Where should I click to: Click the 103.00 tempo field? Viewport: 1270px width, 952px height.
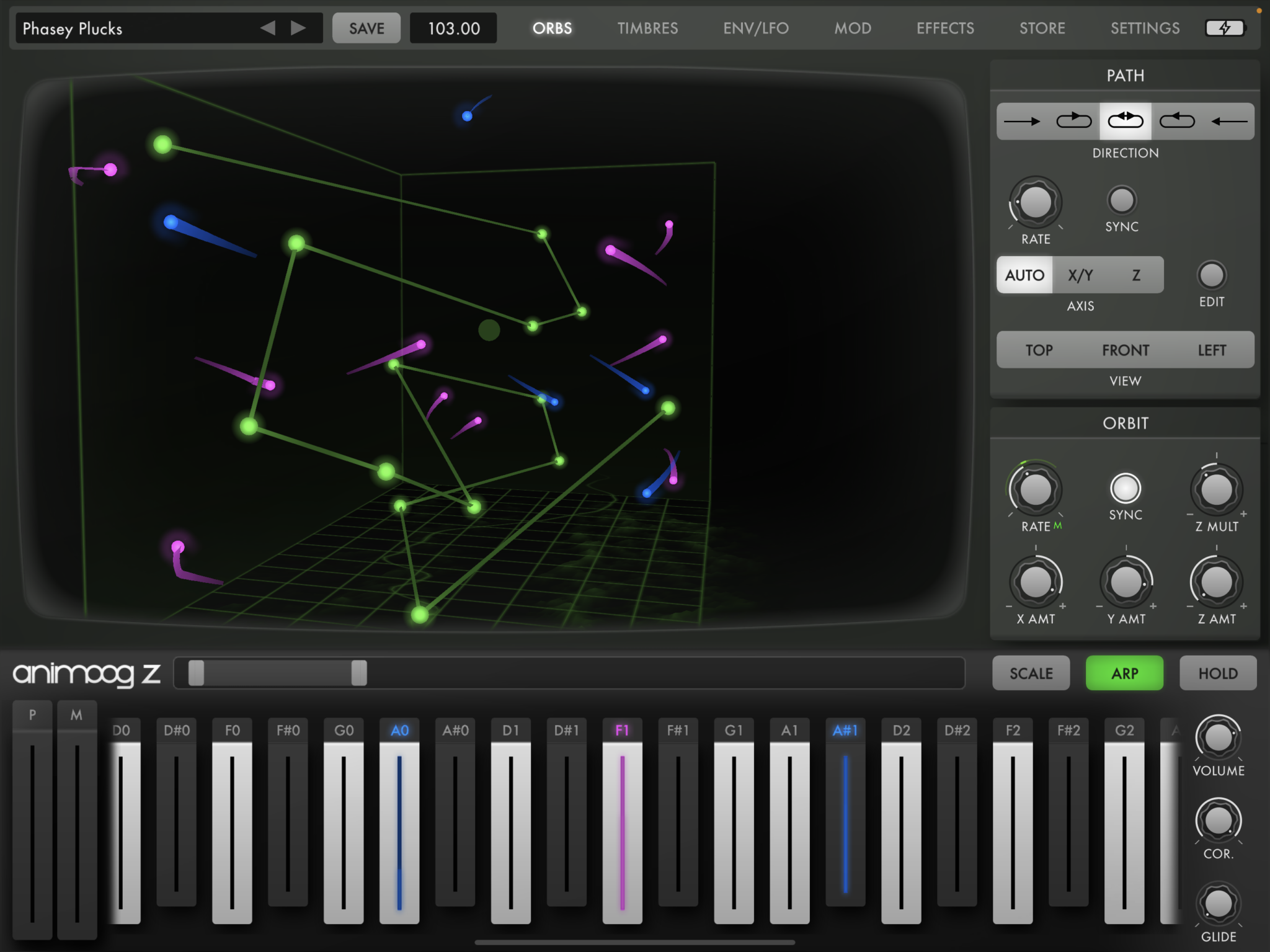point(453,28)
